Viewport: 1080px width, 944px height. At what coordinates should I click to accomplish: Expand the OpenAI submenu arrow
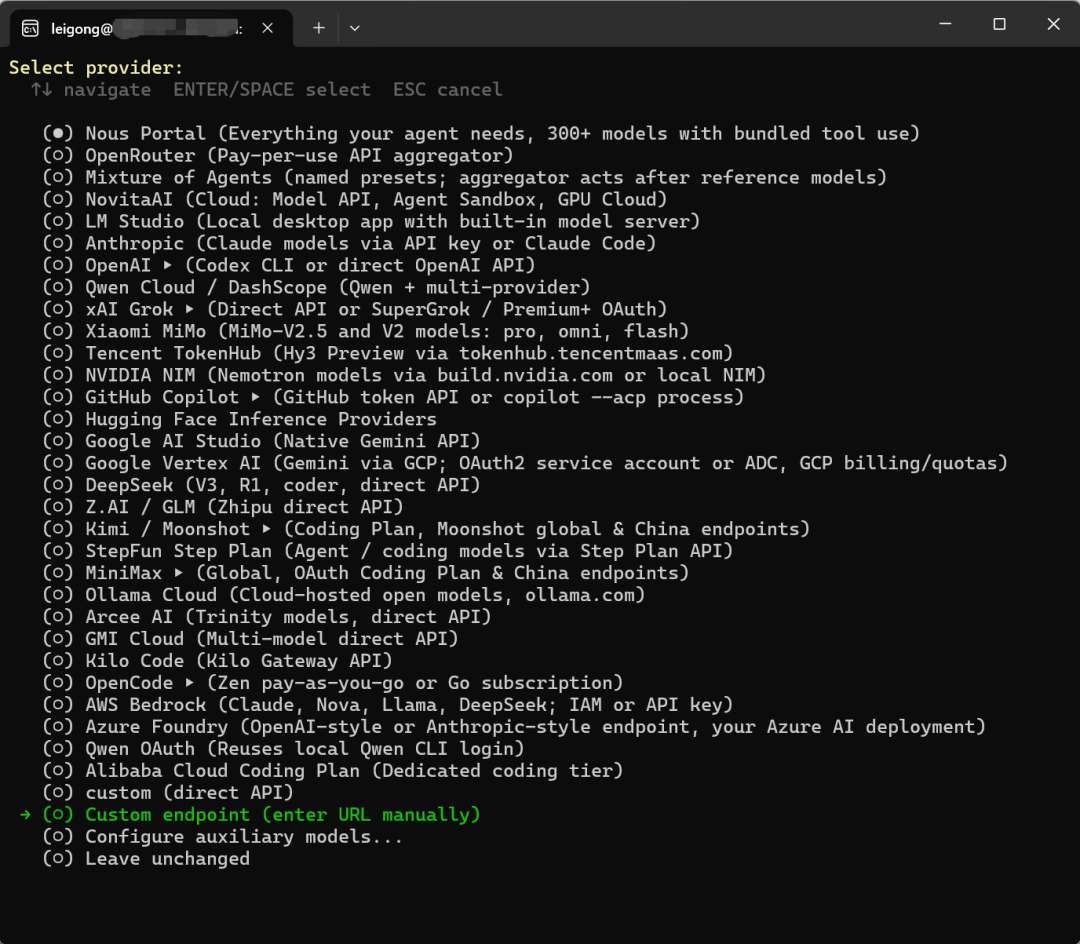click(167, 265)
